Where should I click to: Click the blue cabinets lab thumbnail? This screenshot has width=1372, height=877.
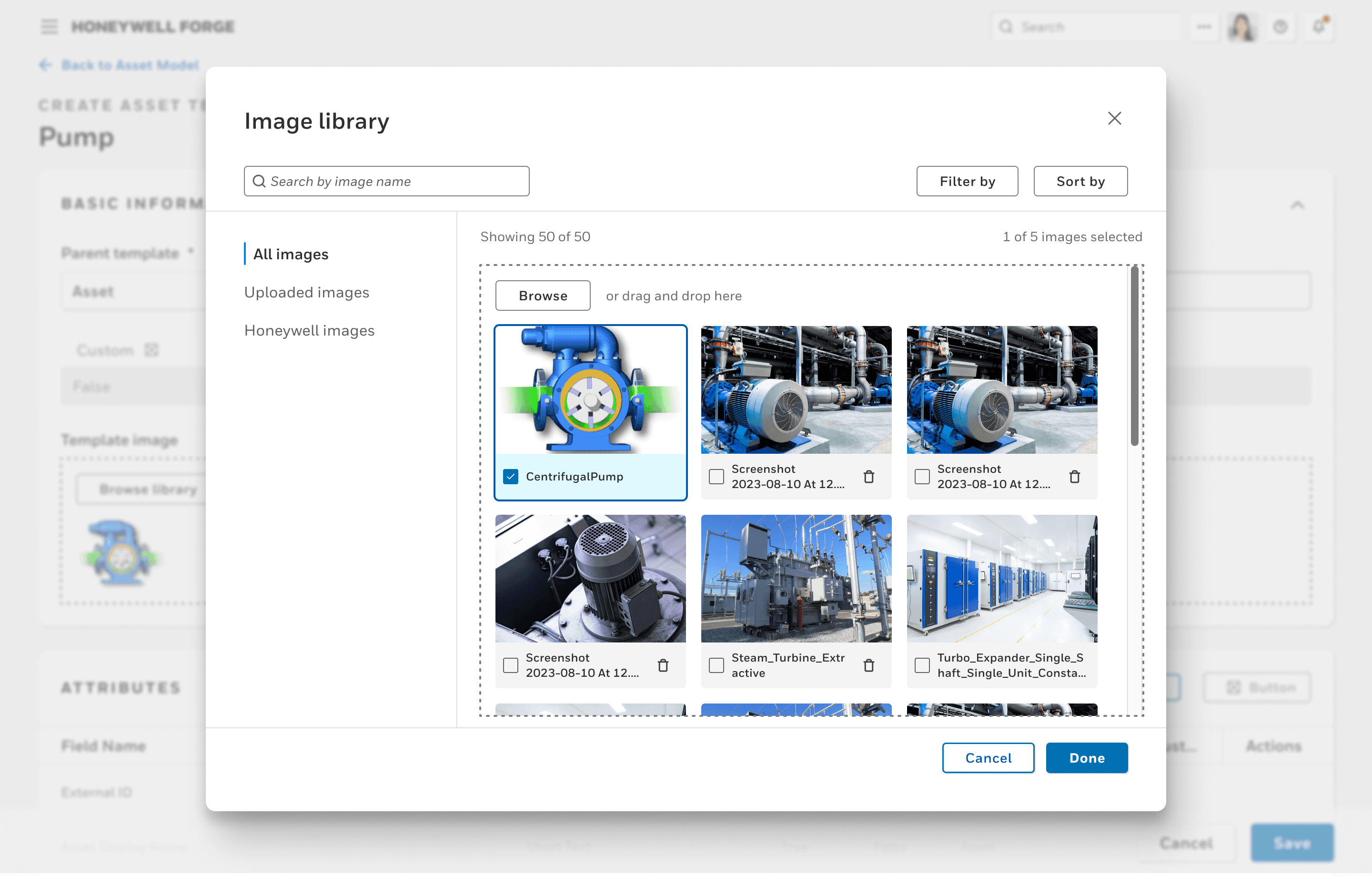pos(1002,579)
